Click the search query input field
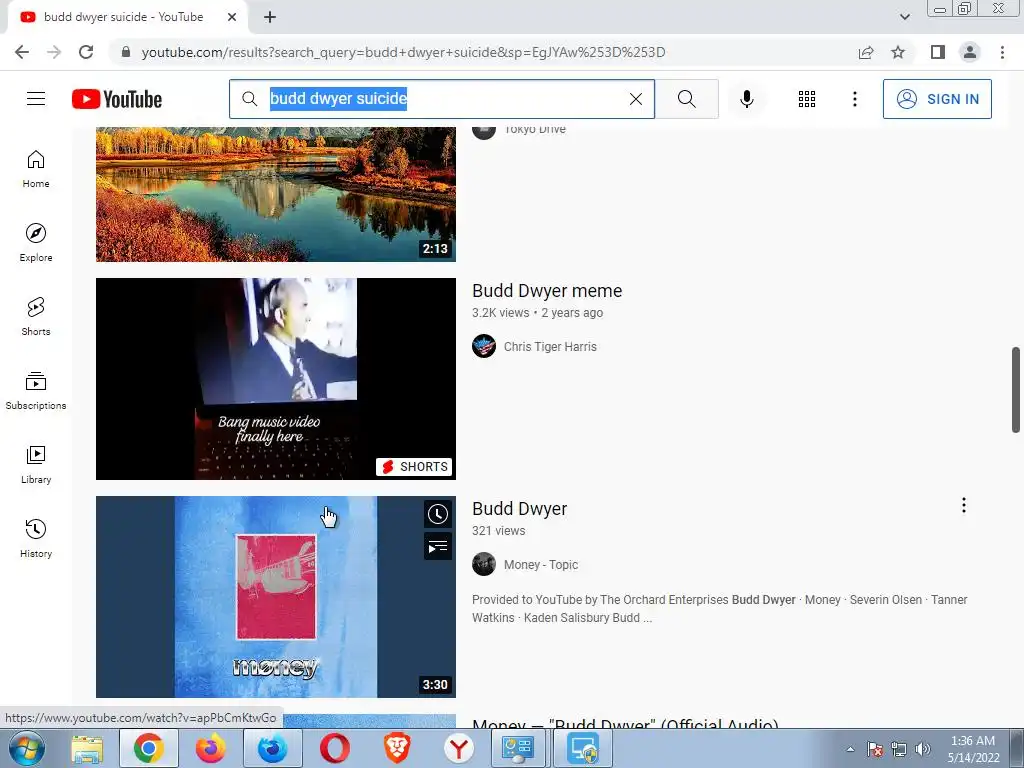 (442, 99)
